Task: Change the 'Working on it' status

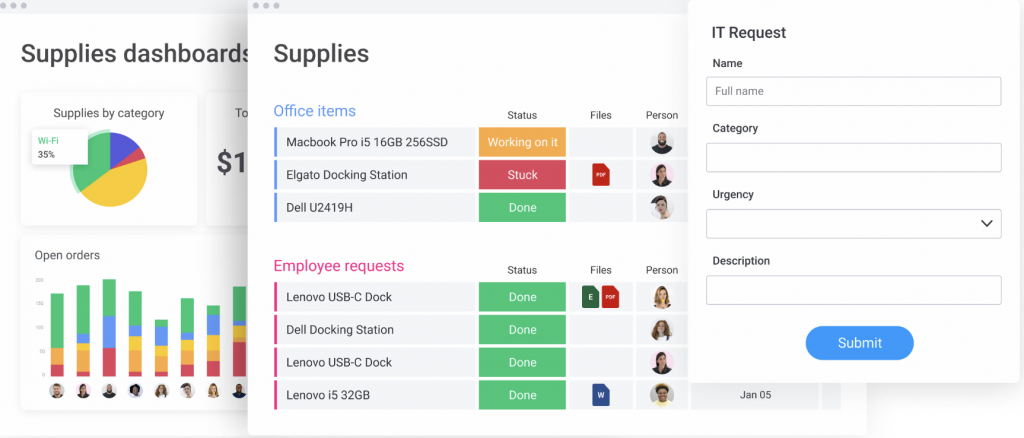Action: 522,142
